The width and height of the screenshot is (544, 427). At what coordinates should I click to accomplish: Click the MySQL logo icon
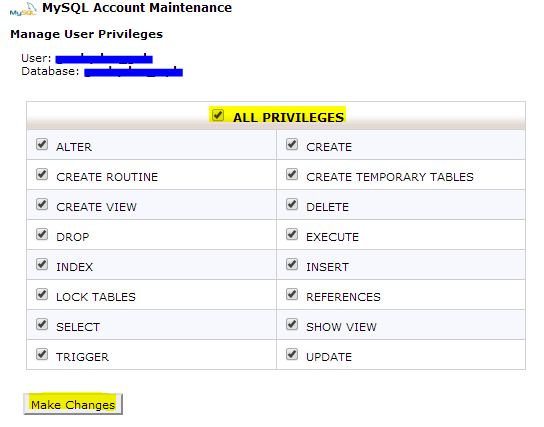pyautogui.click(x=23, y=10)
